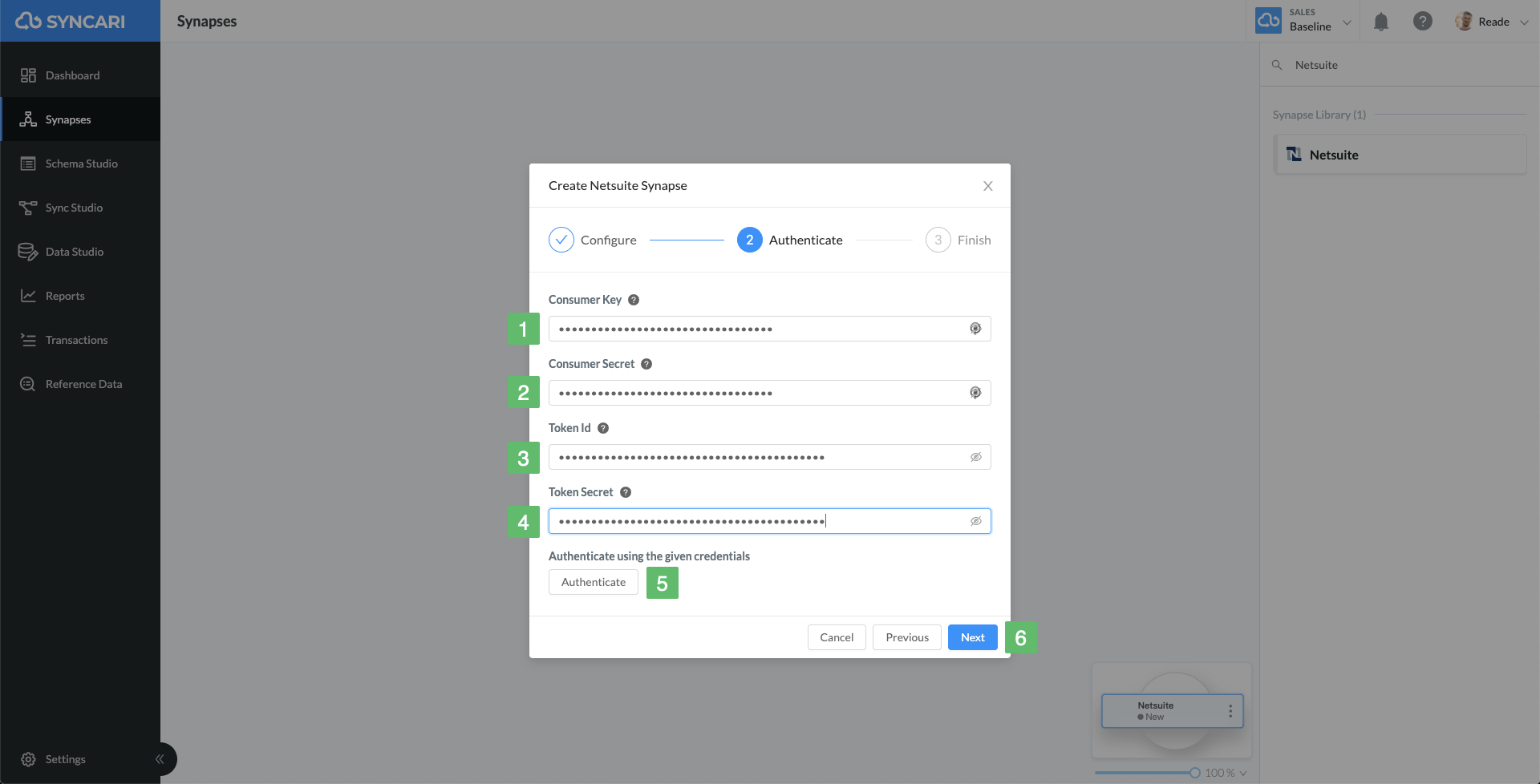
Task: Open the Reference Data sidebar item
Action: (80, 384)
